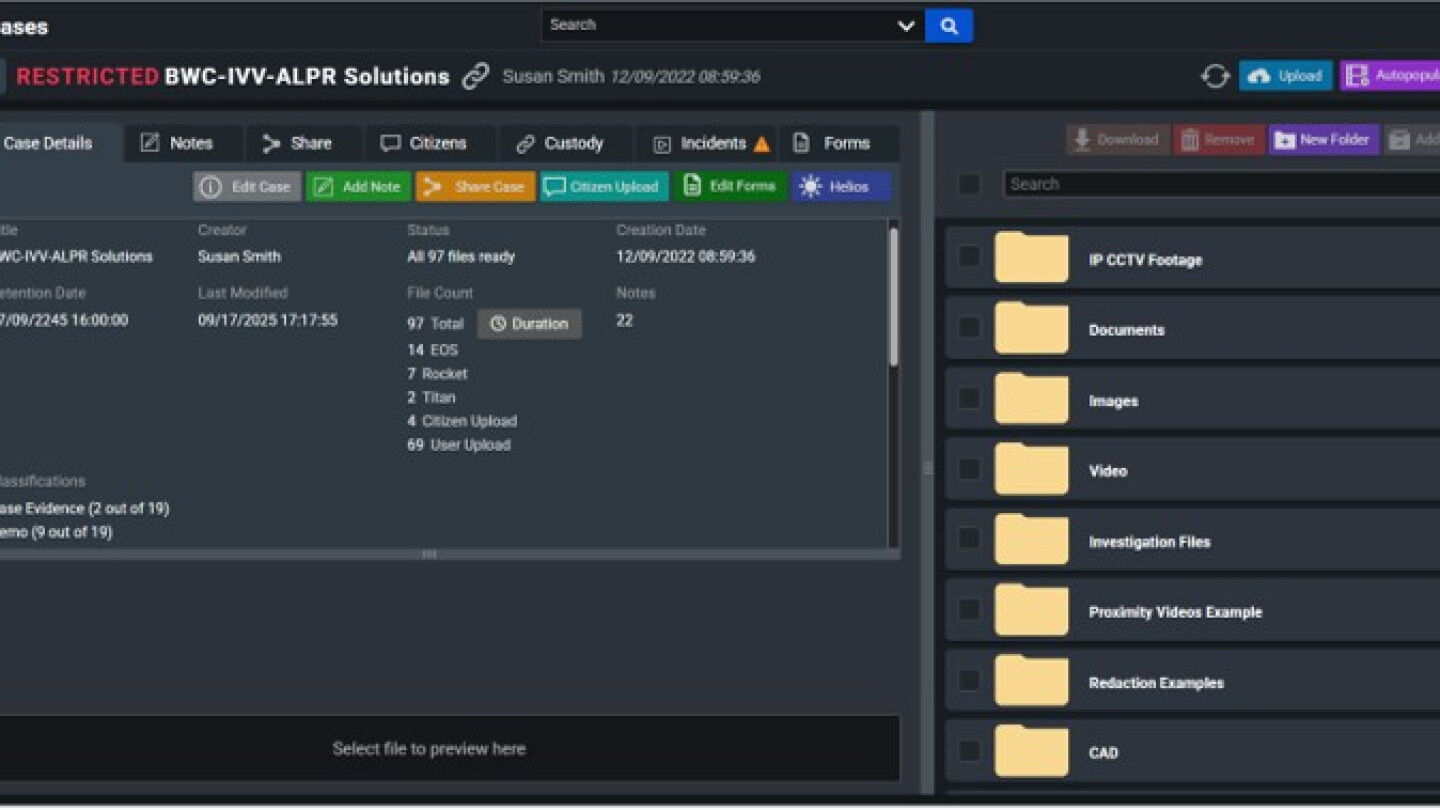Check the IP CCTV Footage folder checkbox
Viewport: 1440px width, 810px height.
coord(969,257)
